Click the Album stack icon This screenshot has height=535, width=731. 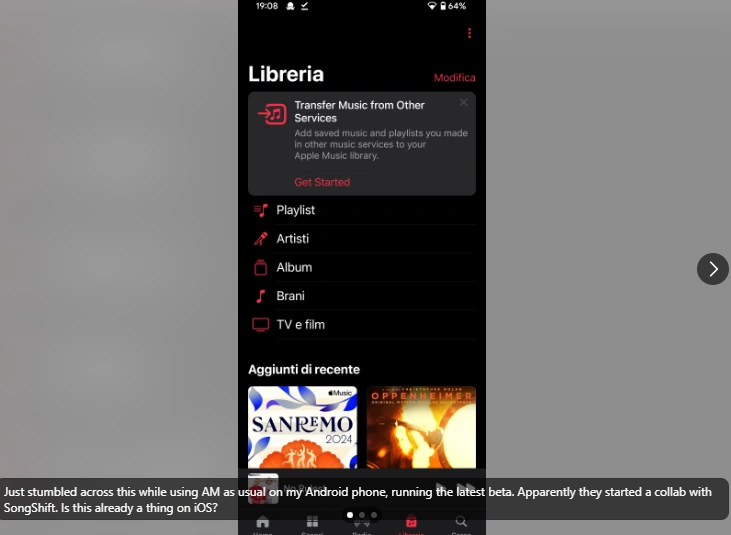click(x=261, y=268)
